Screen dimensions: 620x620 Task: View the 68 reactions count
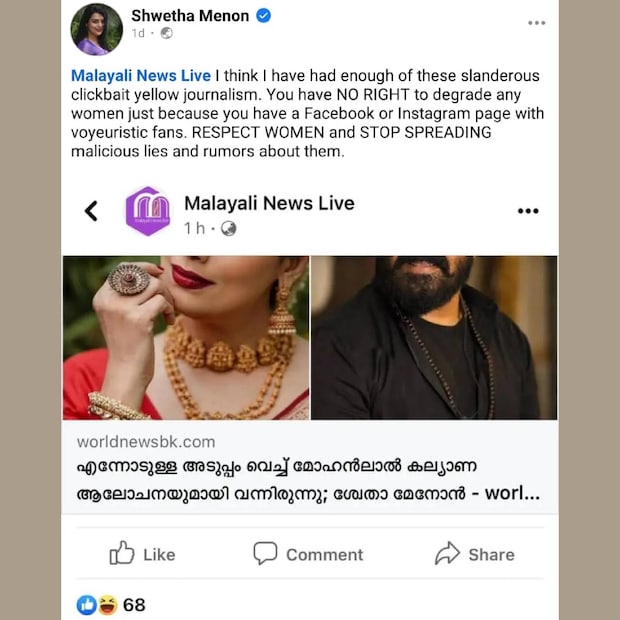[134, 604]
